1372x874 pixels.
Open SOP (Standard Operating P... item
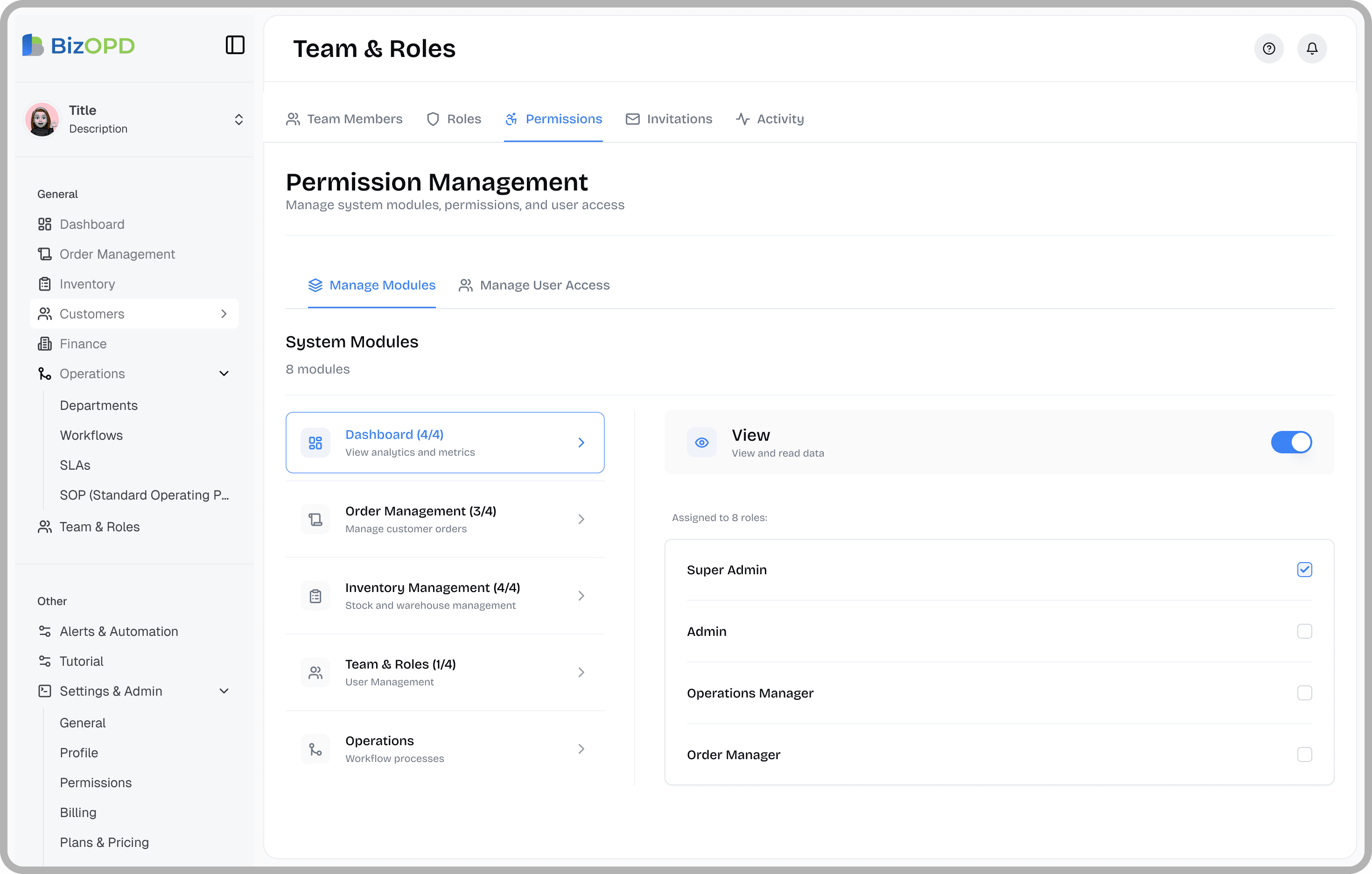[144, 495]
